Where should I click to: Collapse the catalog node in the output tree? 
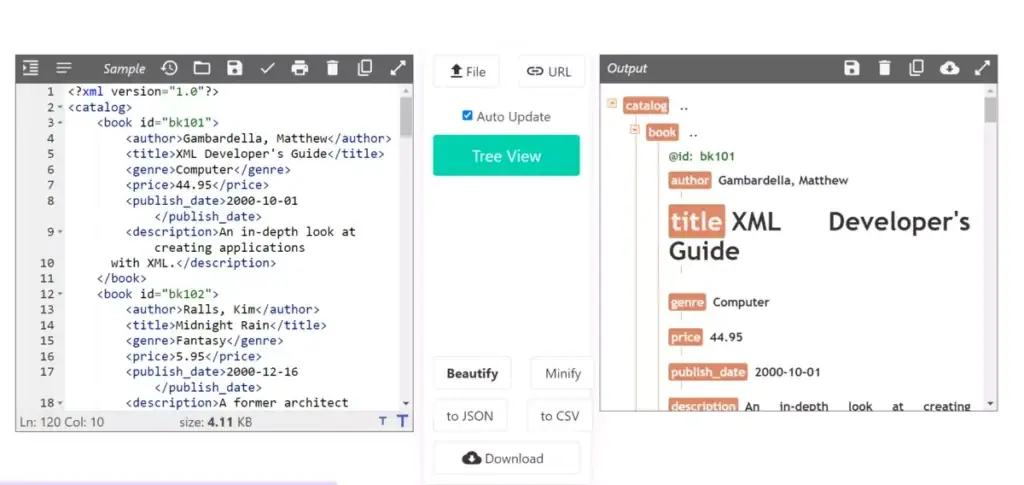[x=612, y=103]
